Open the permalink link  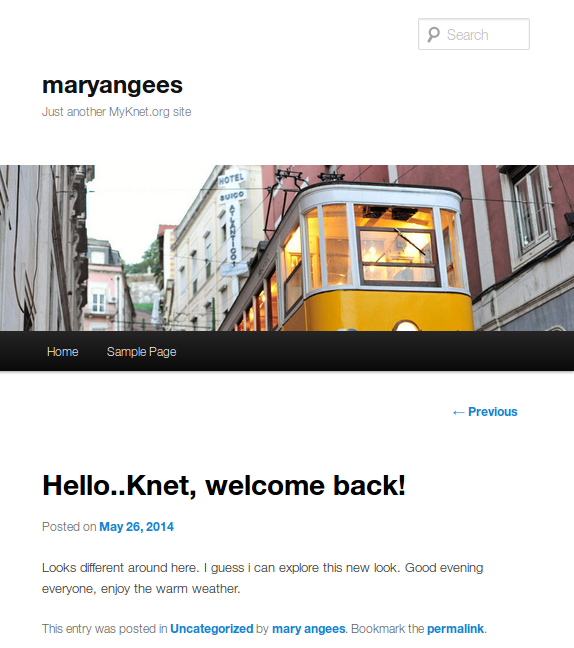(x=455, y=629)
